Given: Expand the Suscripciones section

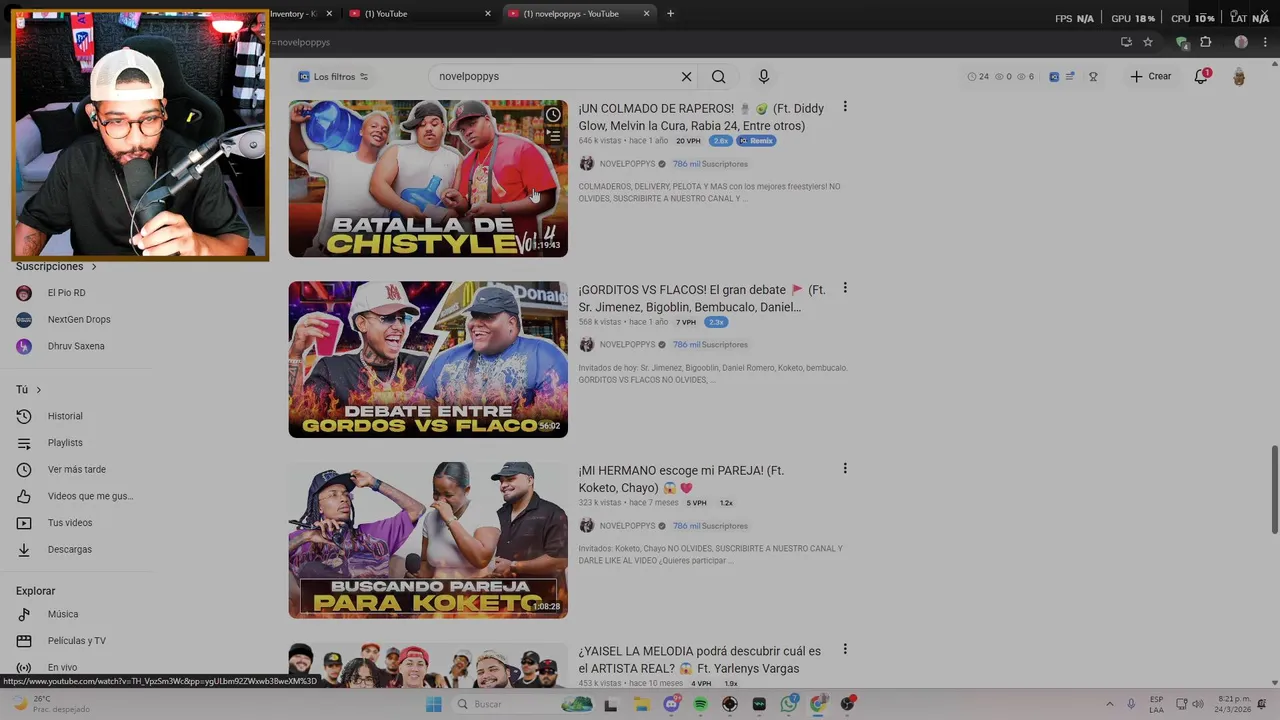Looking at the screenshot, I should [57, 267].
